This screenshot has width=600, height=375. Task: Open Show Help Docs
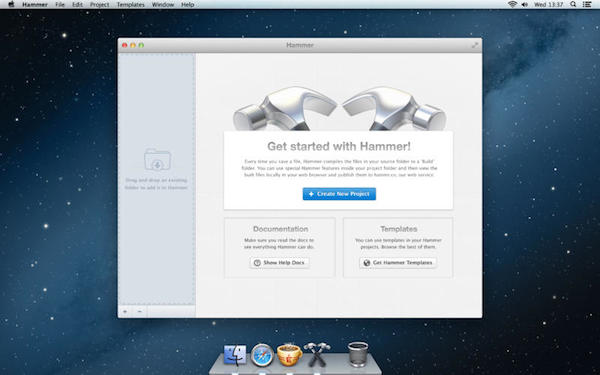280,263
